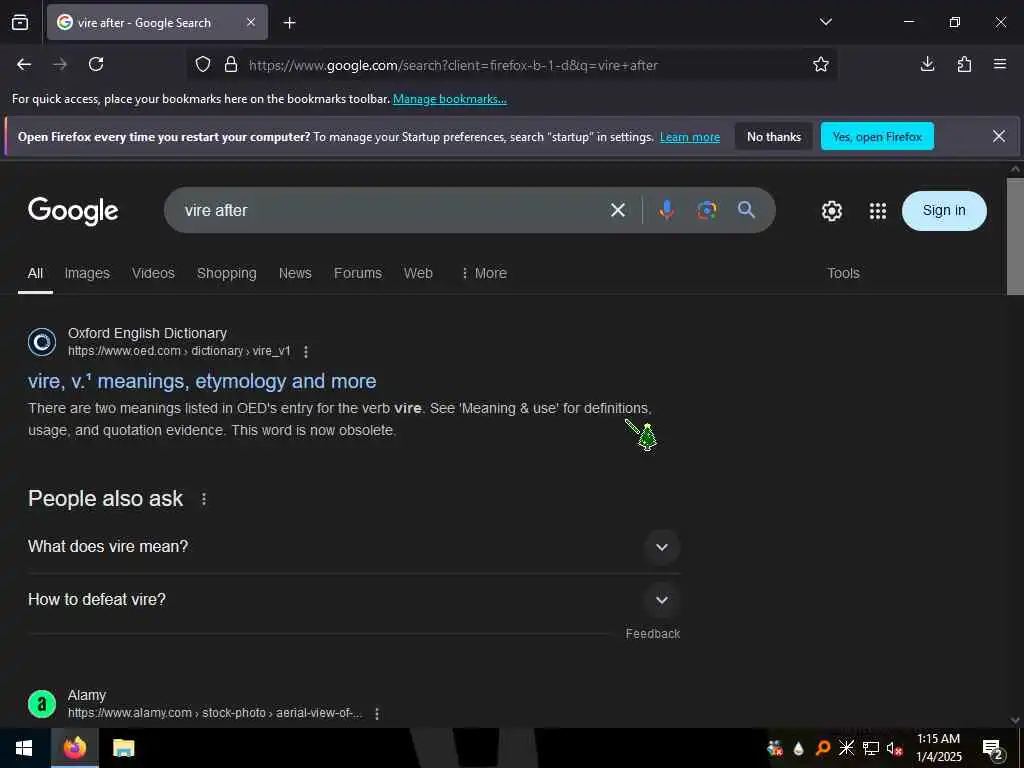Open File Explorer from taskbar
This screenshot has height=768, width=1024.
(x=123, y=748)
